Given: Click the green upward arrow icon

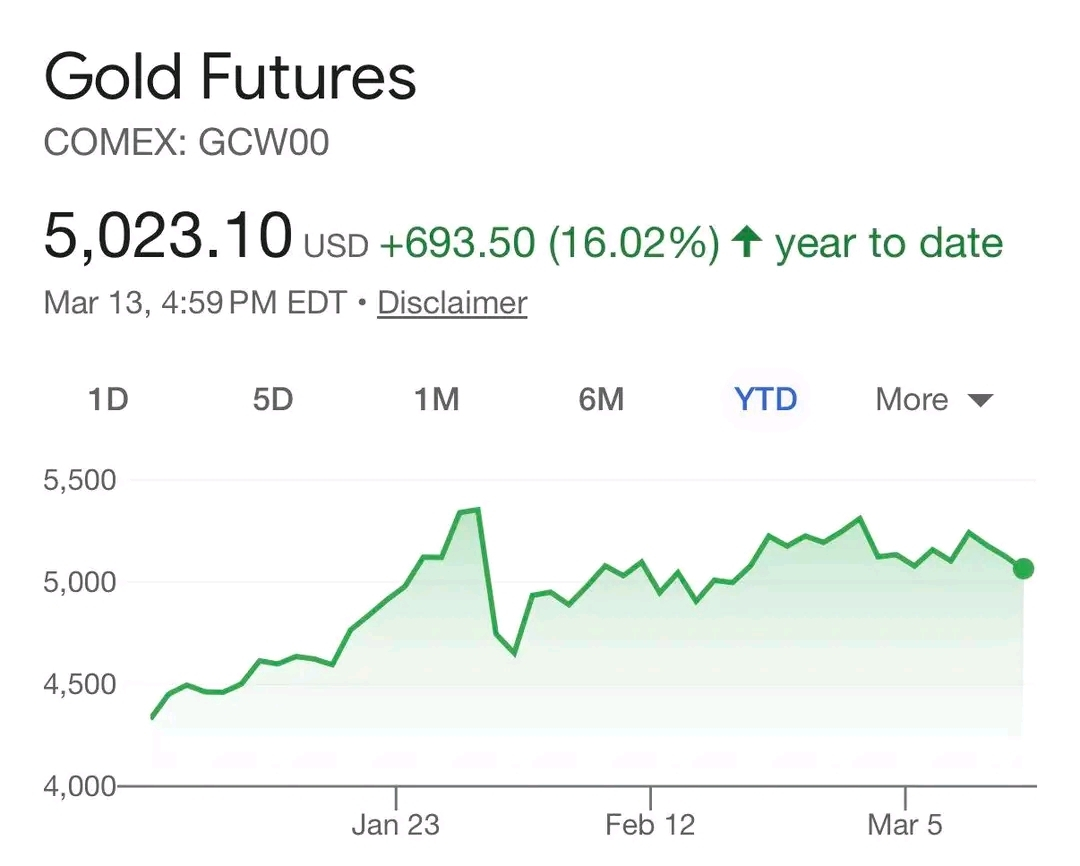Looking at the screenshot, I should [x=746, y=243].
